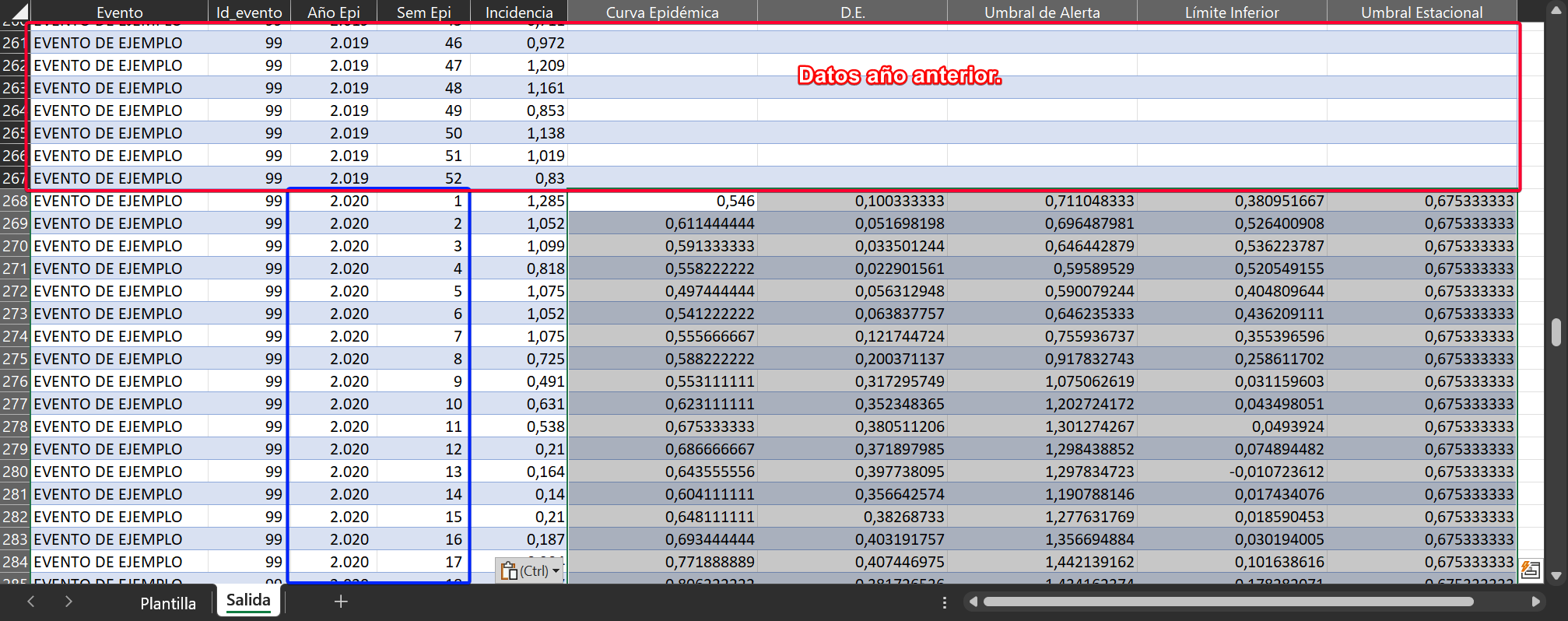This screenshot has height=621, width=1568.
Task: Click Límite Inferior cell 0,380951667
Action: click(x=1232, y=201)
